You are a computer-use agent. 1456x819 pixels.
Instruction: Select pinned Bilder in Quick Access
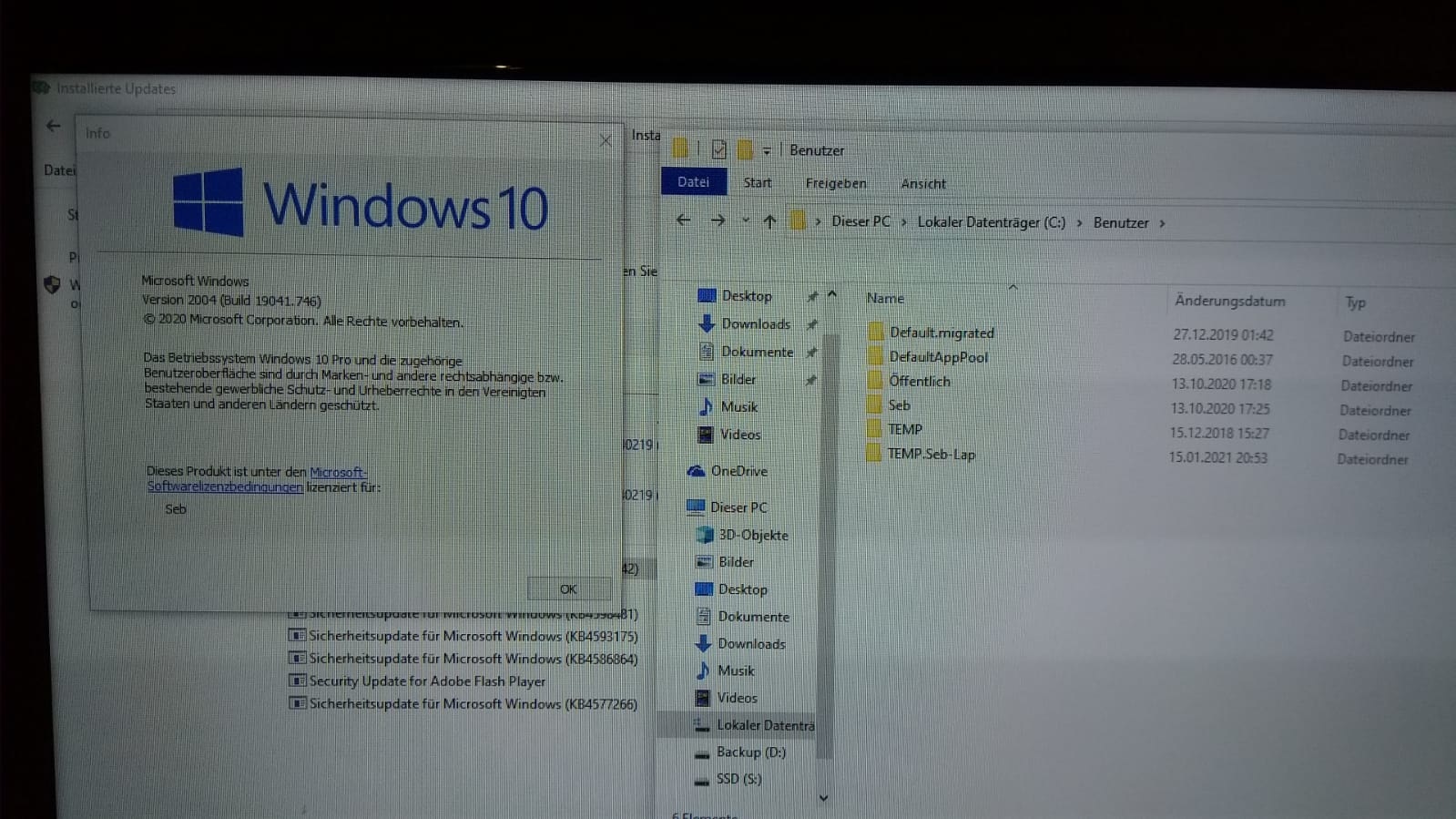coord(738,379)
